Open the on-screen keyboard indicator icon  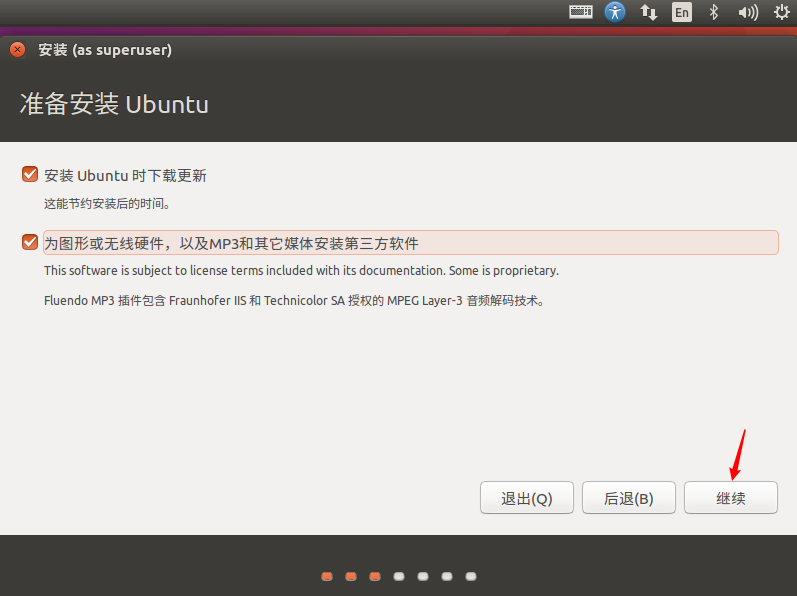point(580,12)
